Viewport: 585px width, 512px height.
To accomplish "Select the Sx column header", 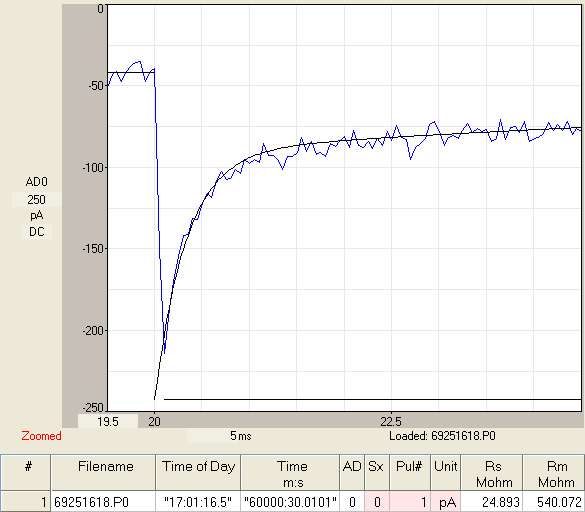I will coord(377,472).
